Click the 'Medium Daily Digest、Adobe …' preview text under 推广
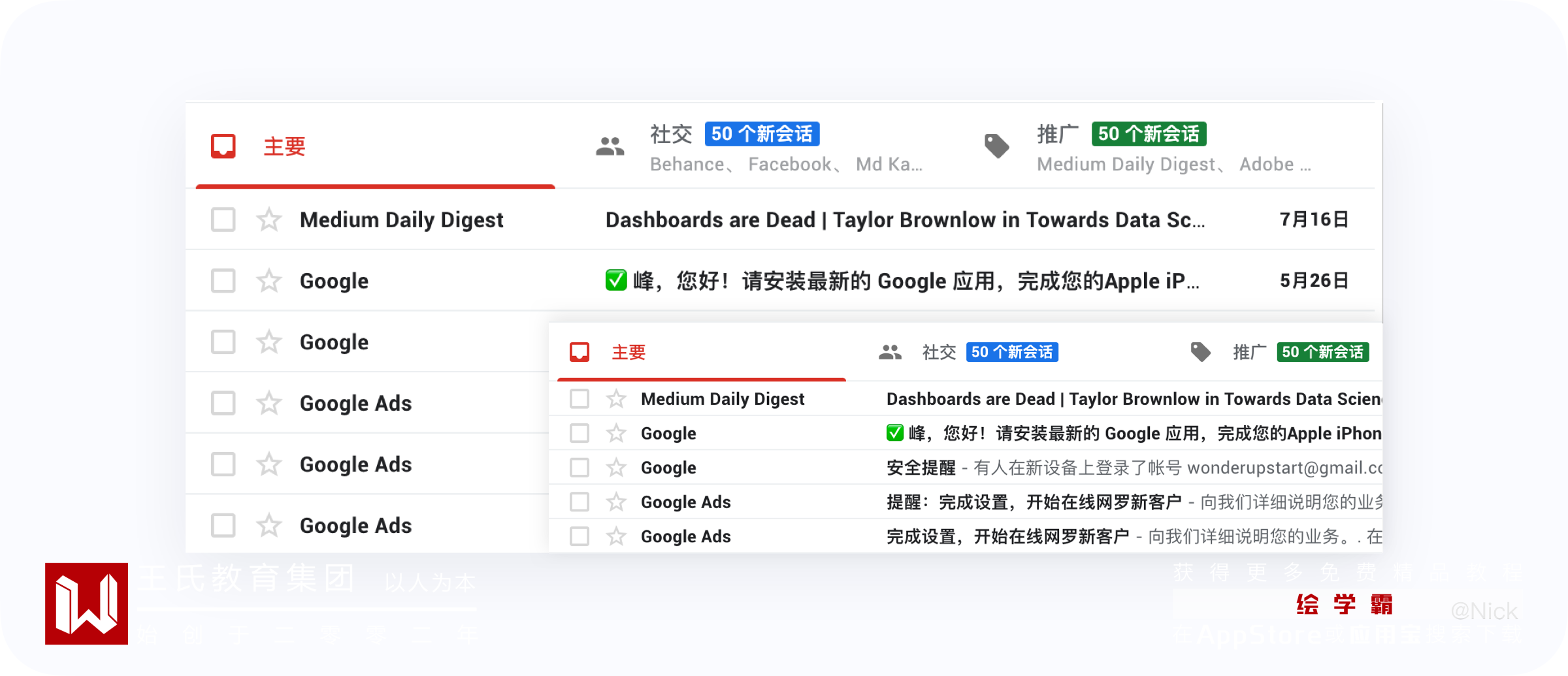Viewport: 1568px width, 676px height. pos(1174,165)
